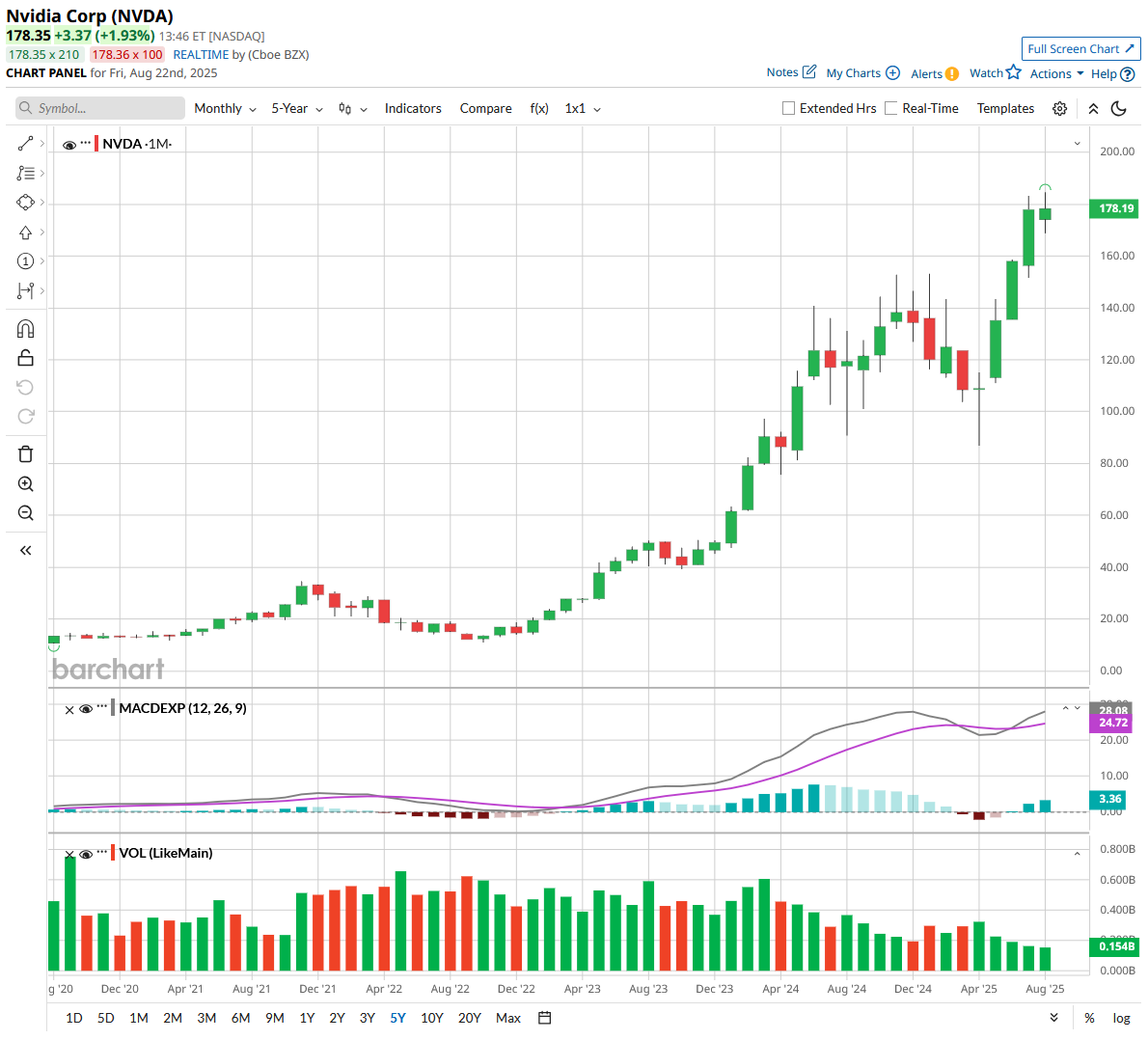The width and height of the screenshot is (1148, 1040).
Task: Open the Fibonacci/list annotation tool
Action: (x=25, y=174)
